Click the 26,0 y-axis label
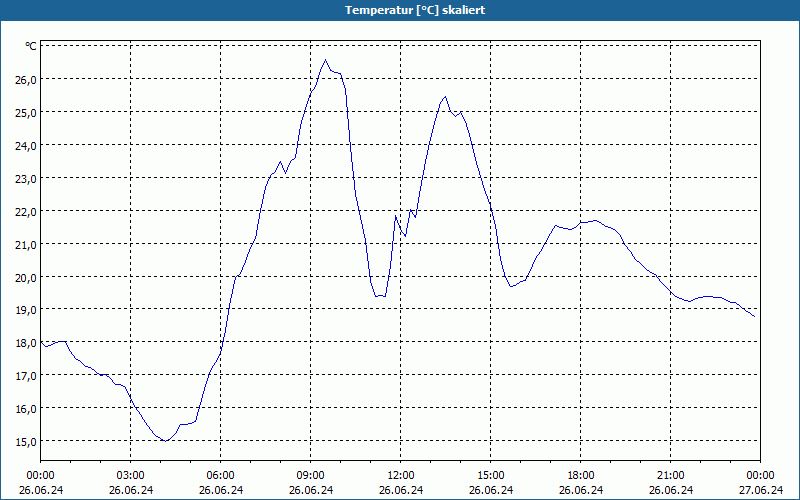Image resolution: width=800 pixels, height=500 pixels. (26, 80)
